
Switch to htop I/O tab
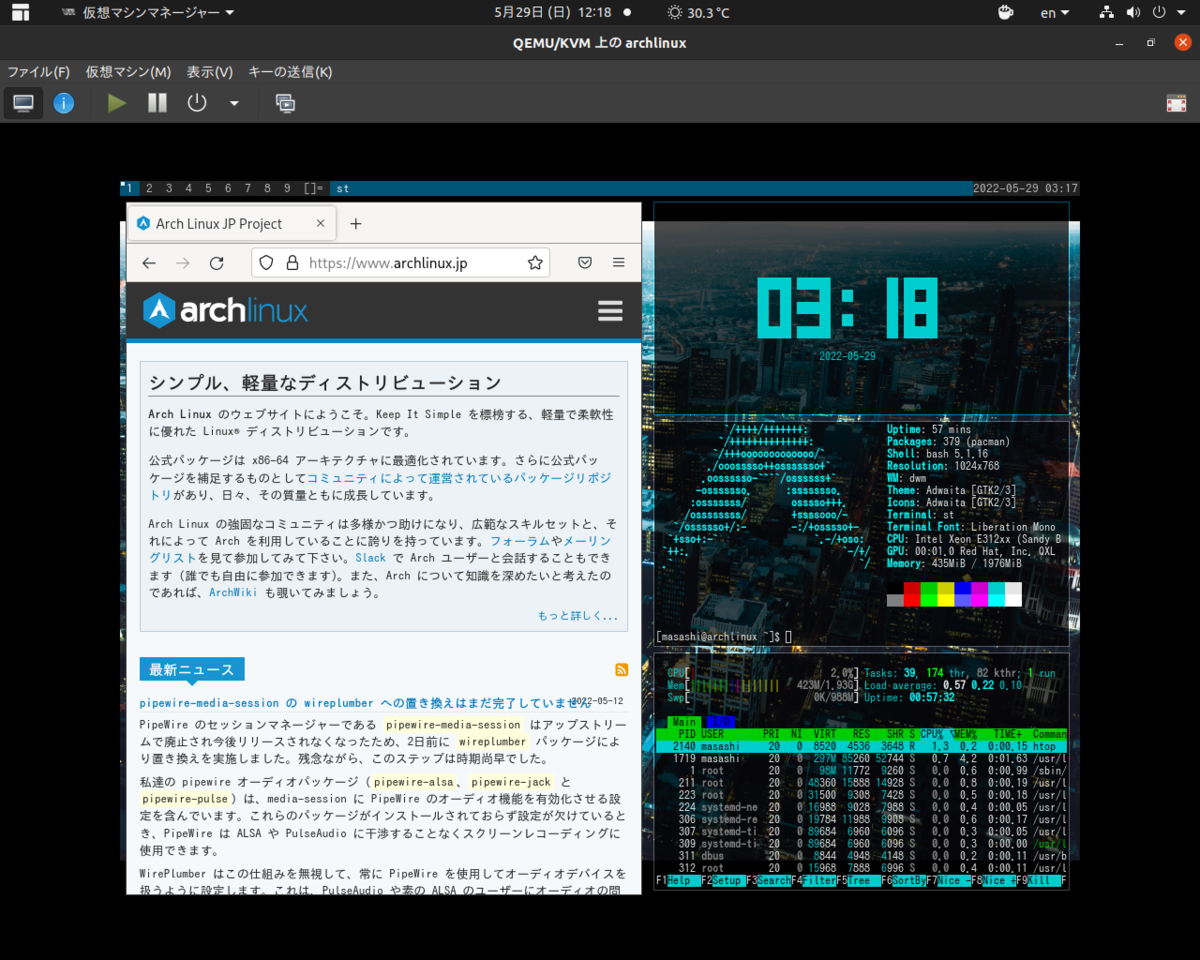[719, 722]
